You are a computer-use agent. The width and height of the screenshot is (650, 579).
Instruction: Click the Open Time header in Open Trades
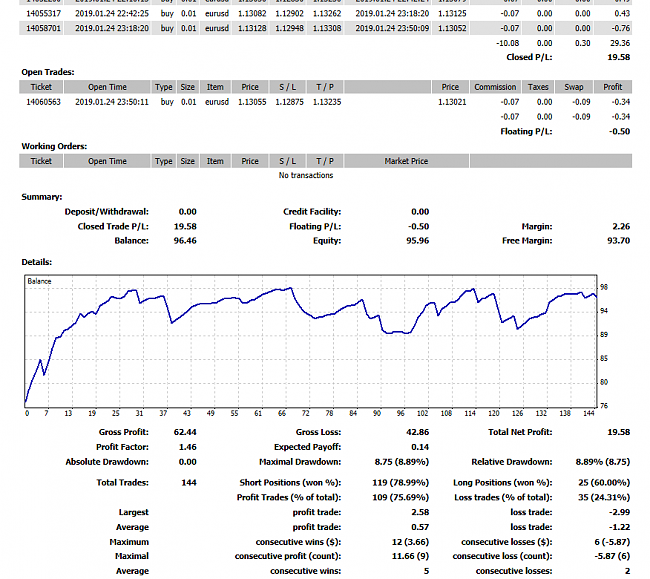[107, 87]
